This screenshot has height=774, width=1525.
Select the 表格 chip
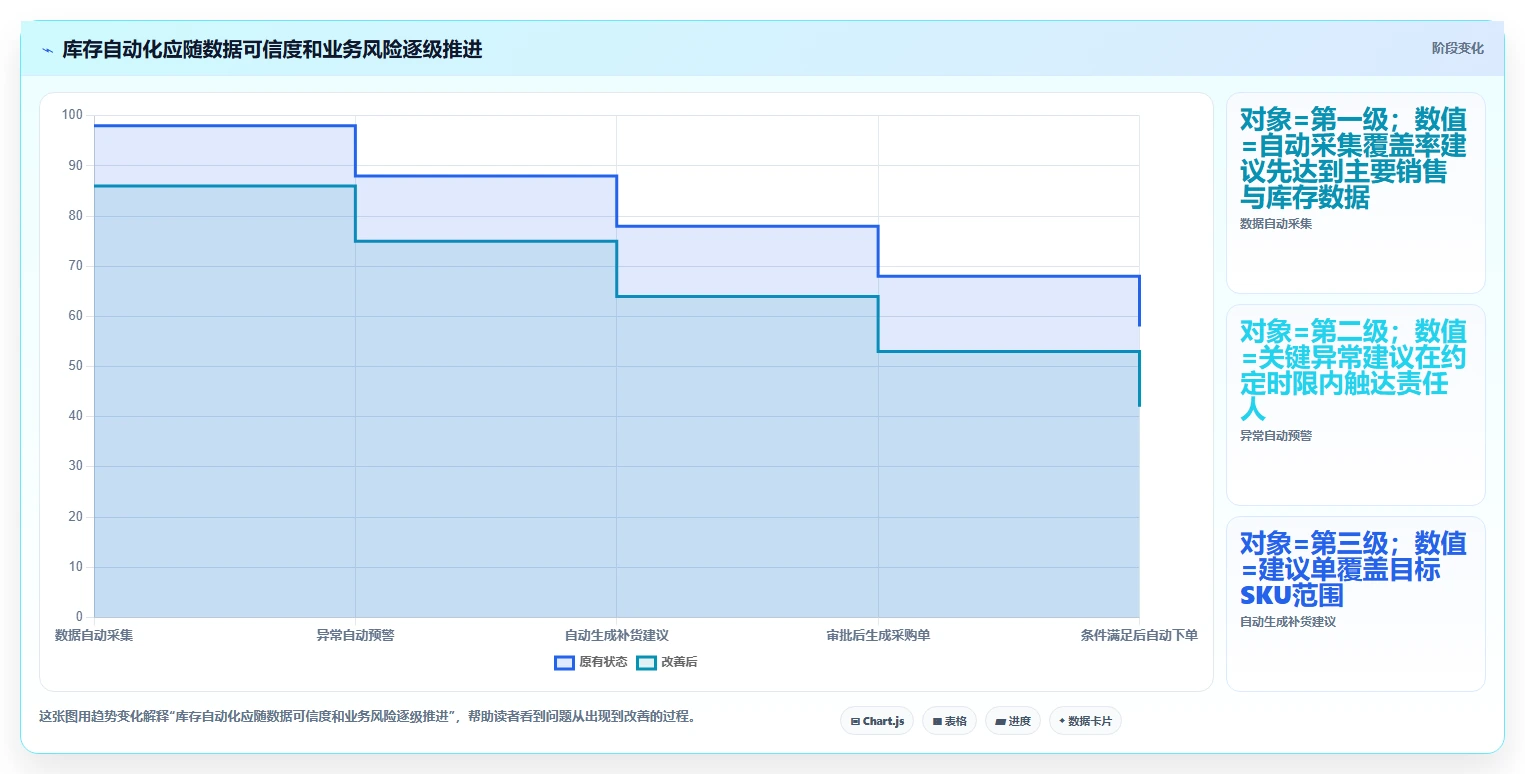949,721
